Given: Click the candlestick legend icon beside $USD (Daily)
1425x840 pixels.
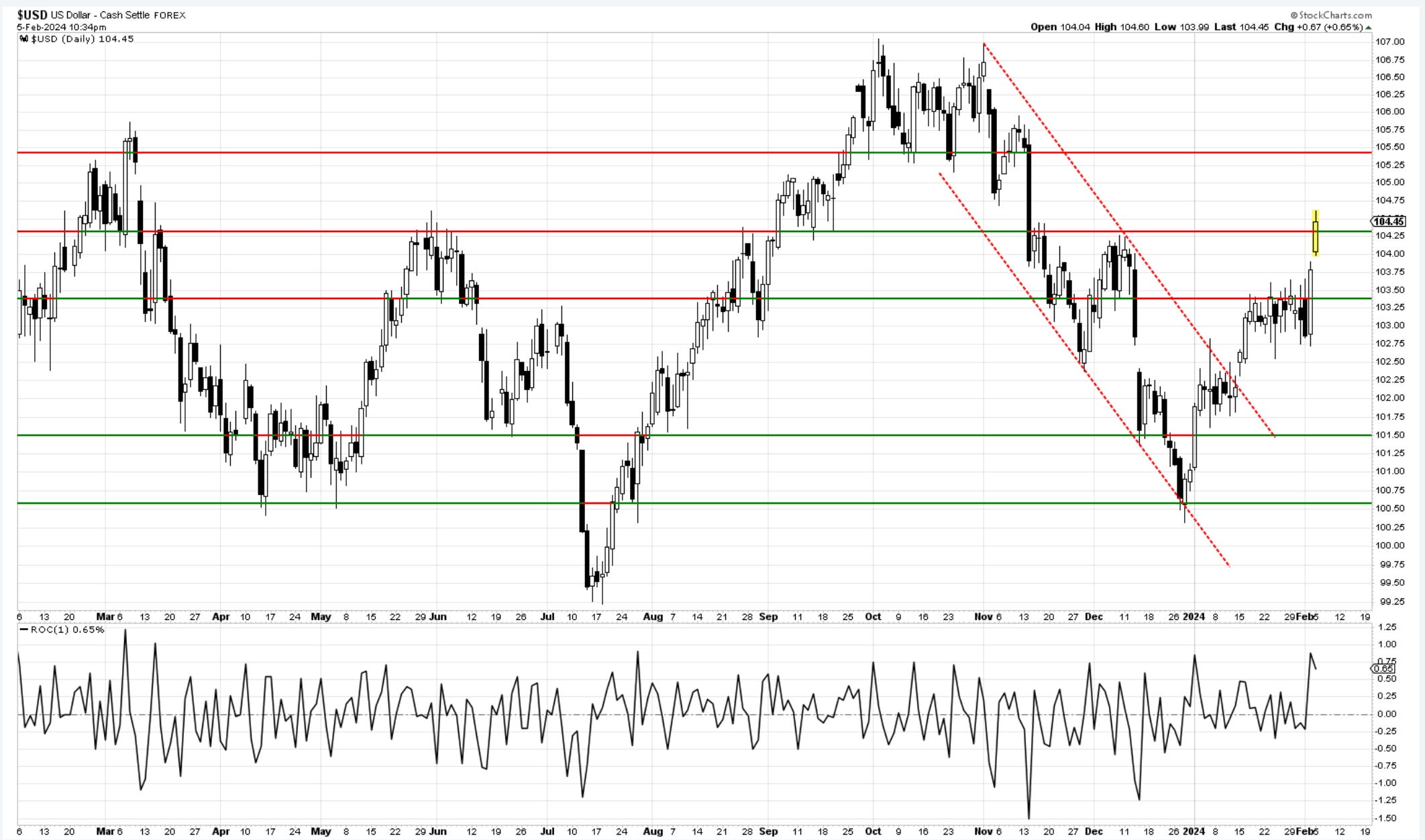Looking at the screenshot, I should 24,39.
